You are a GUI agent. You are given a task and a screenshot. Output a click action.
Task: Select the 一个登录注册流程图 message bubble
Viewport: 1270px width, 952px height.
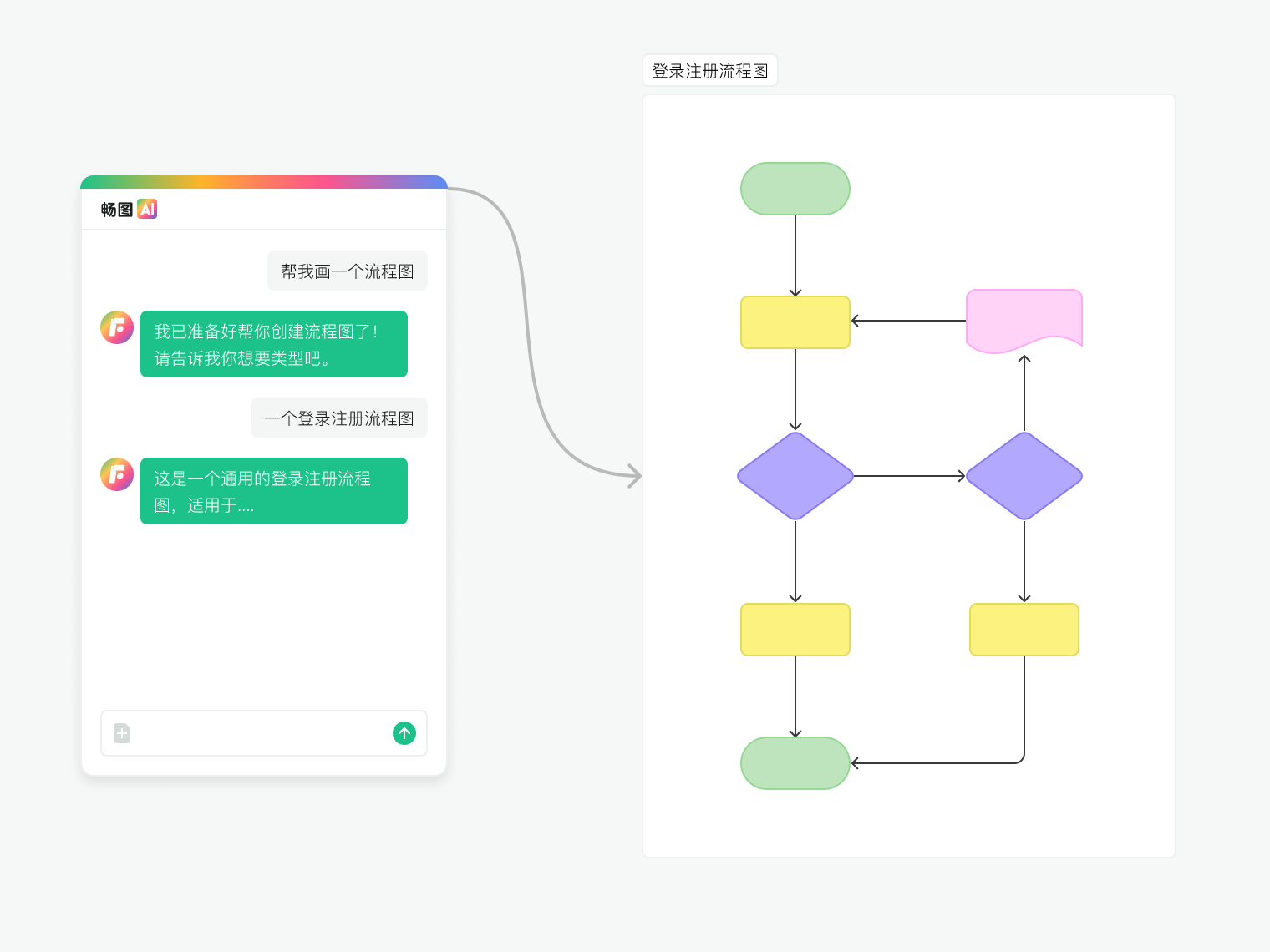[x=339, y=418]
